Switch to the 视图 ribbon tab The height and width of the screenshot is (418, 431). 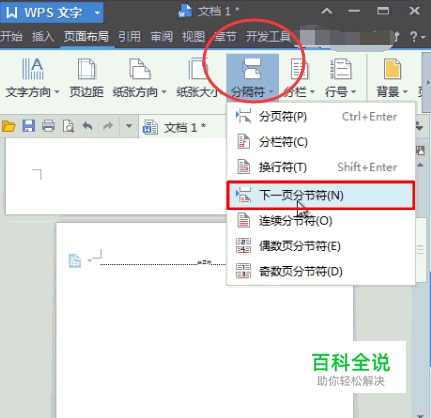point(193,36)
